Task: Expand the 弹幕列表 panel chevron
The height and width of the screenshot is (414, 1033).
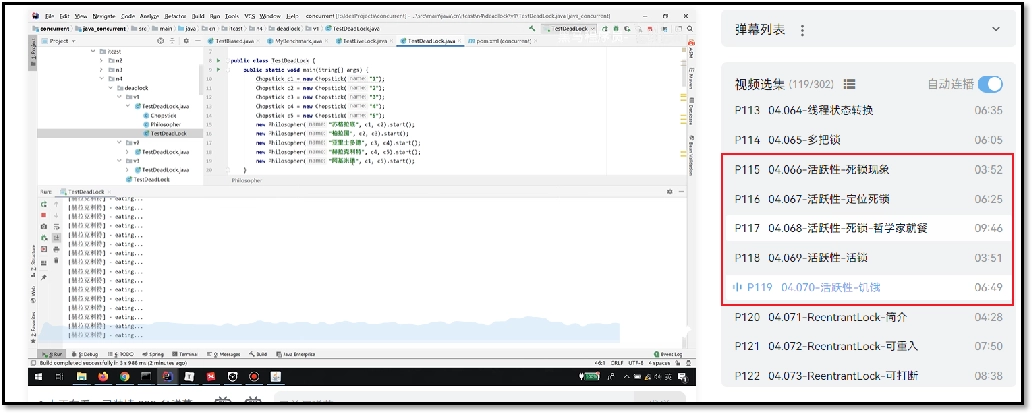Action: point(995,30)
